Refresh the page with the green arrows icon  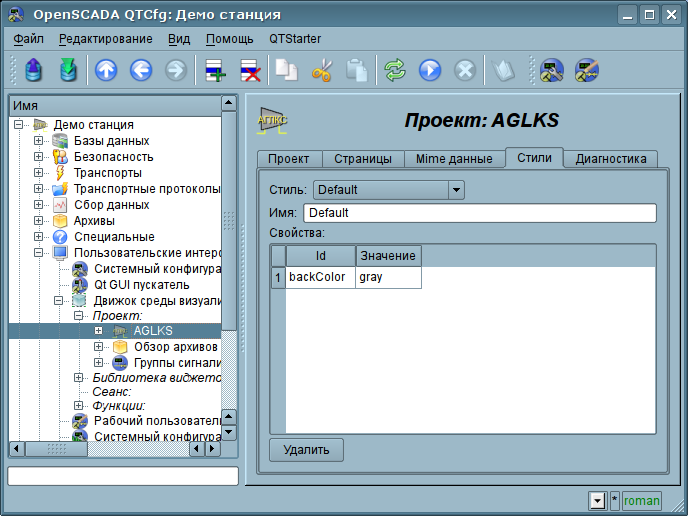coord(396,70)
